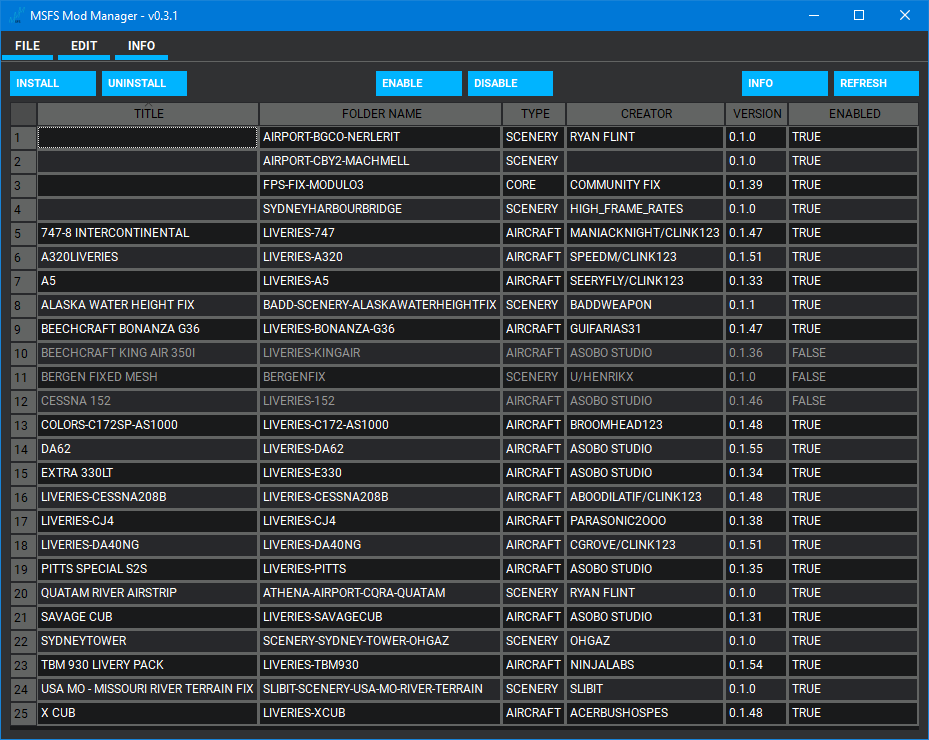This screenshot has width=929, height=740.
Task: Click the INSTALL button
Action: 53,83
